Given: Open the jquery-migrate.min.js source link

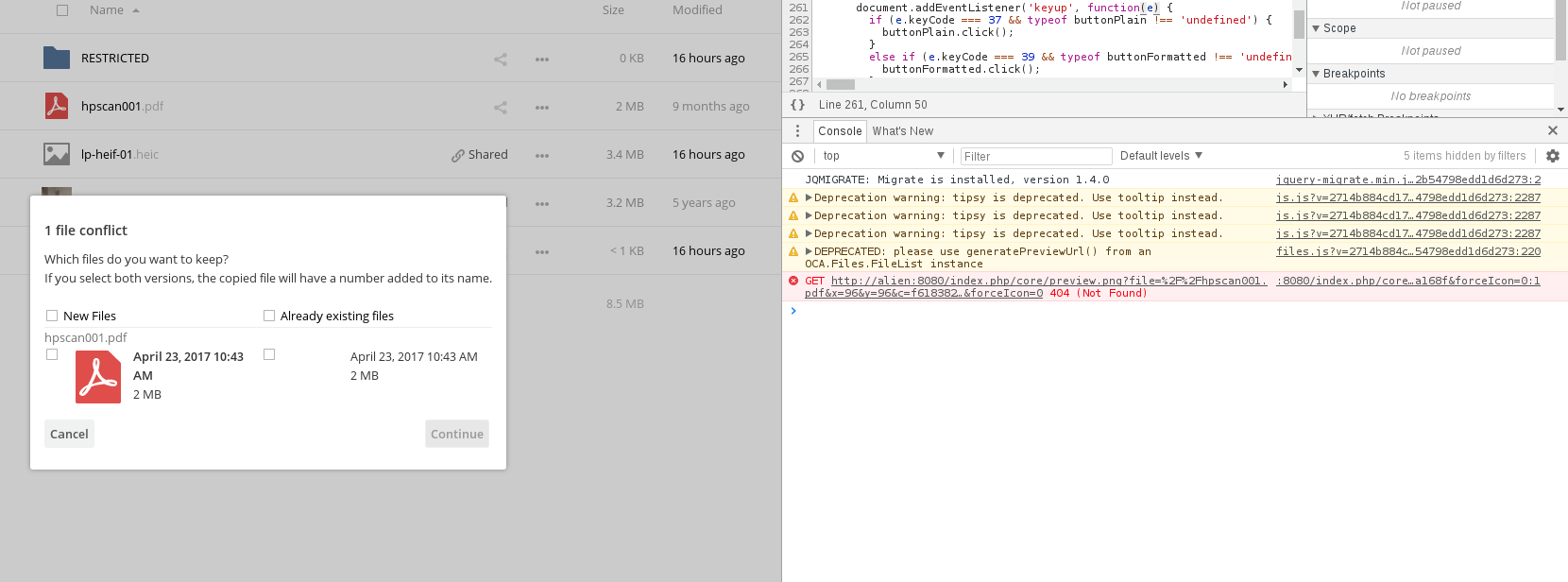Looking at the screenshot, I should pos(1407,180).
